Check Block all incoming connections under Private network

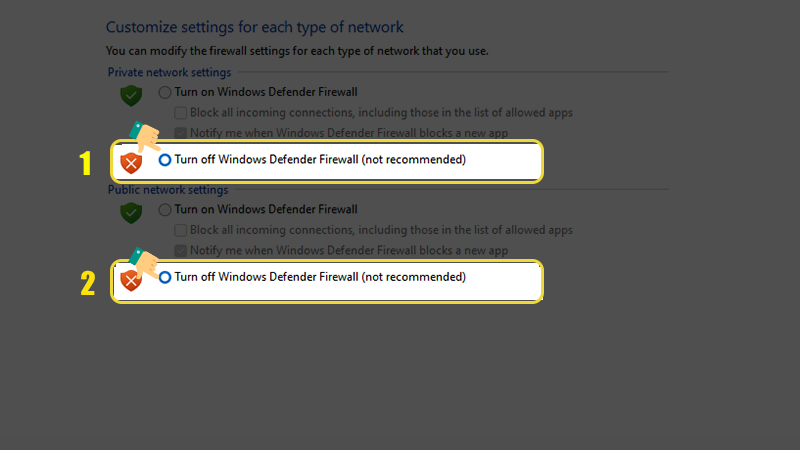(181, 113)
